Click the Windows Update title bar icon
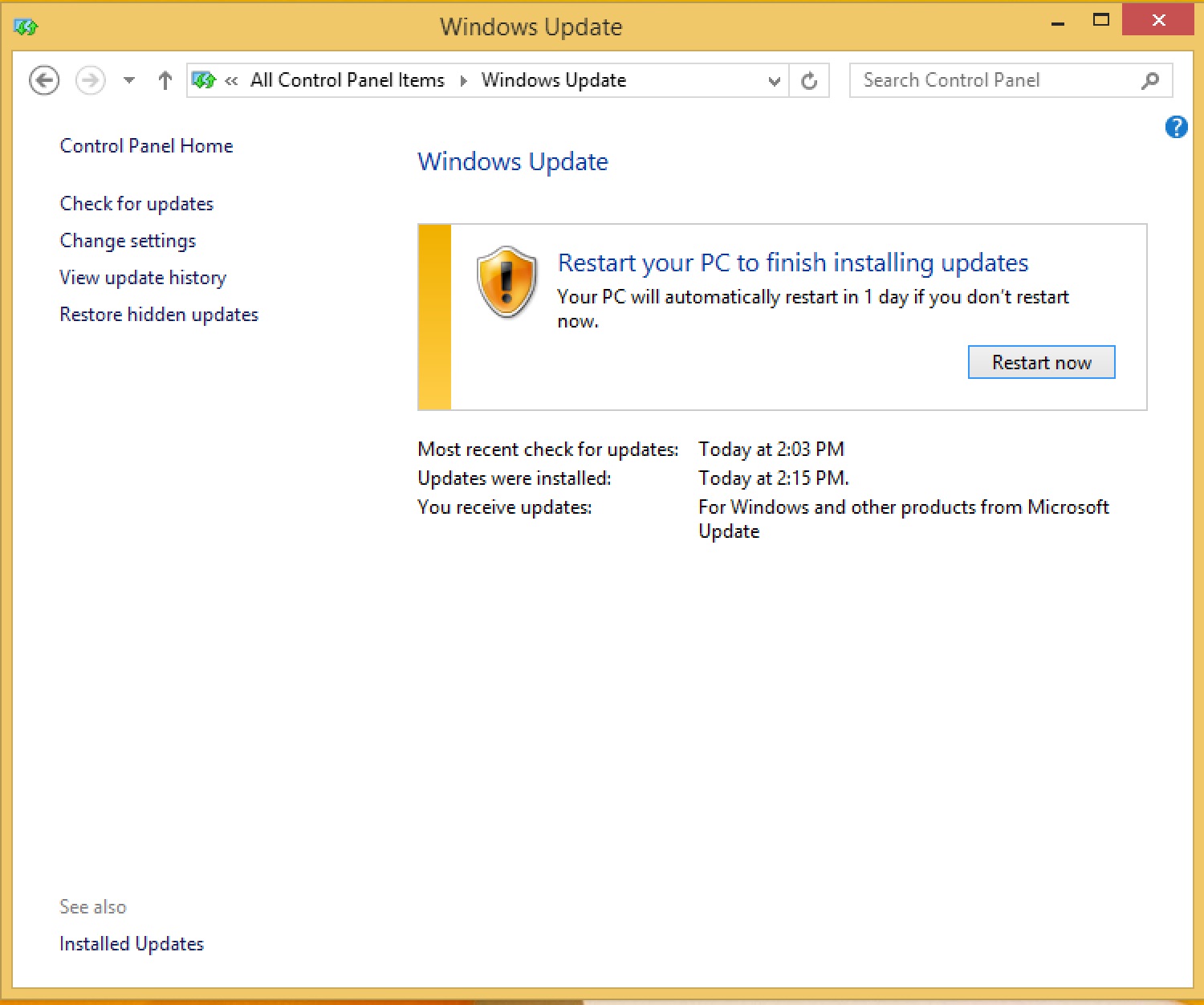Viewport: 1204px width, 1005px height. (26, 27)
